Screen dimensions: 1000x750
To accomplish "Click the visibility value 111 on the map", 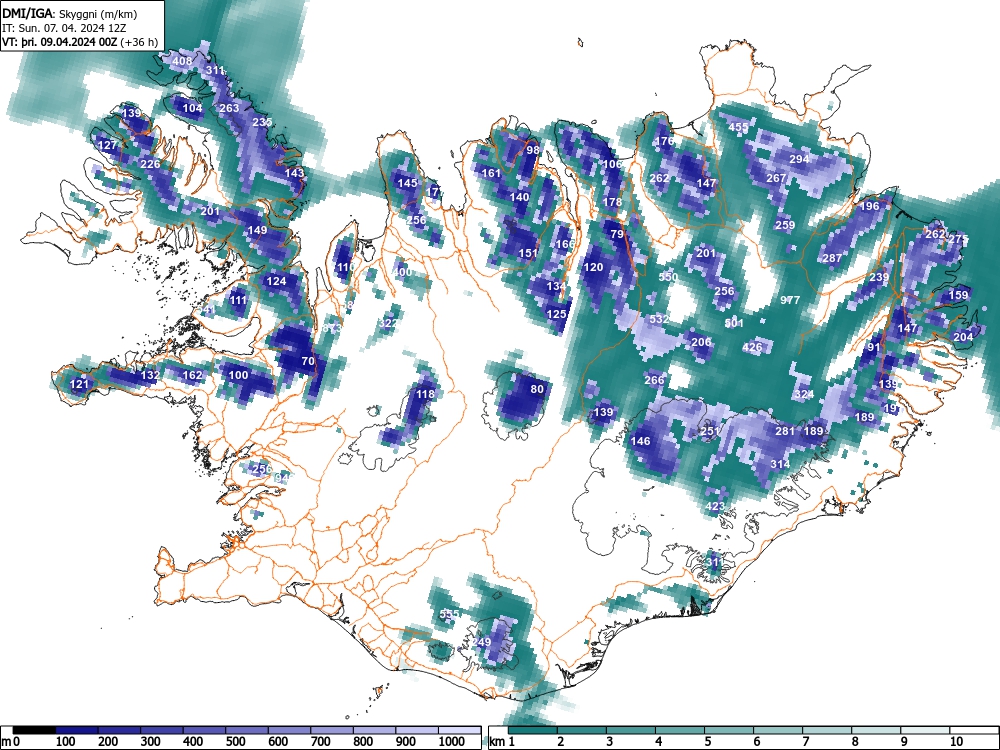I will (x=238, y=300).
